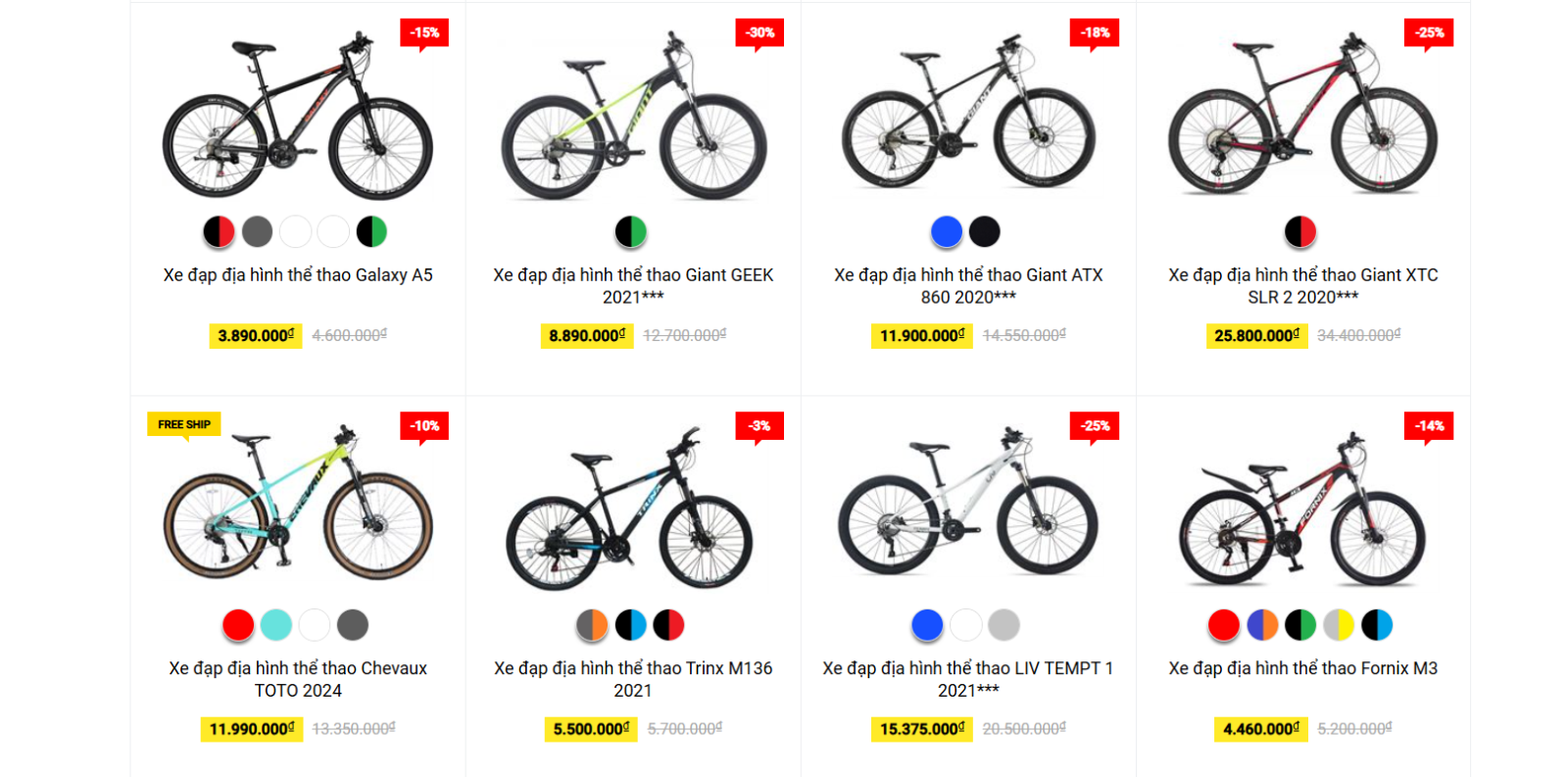Open Fornix M3 bike product image
Image resolution: width=1568 pixels, height=777 pixels.
tap(1302, 510)
